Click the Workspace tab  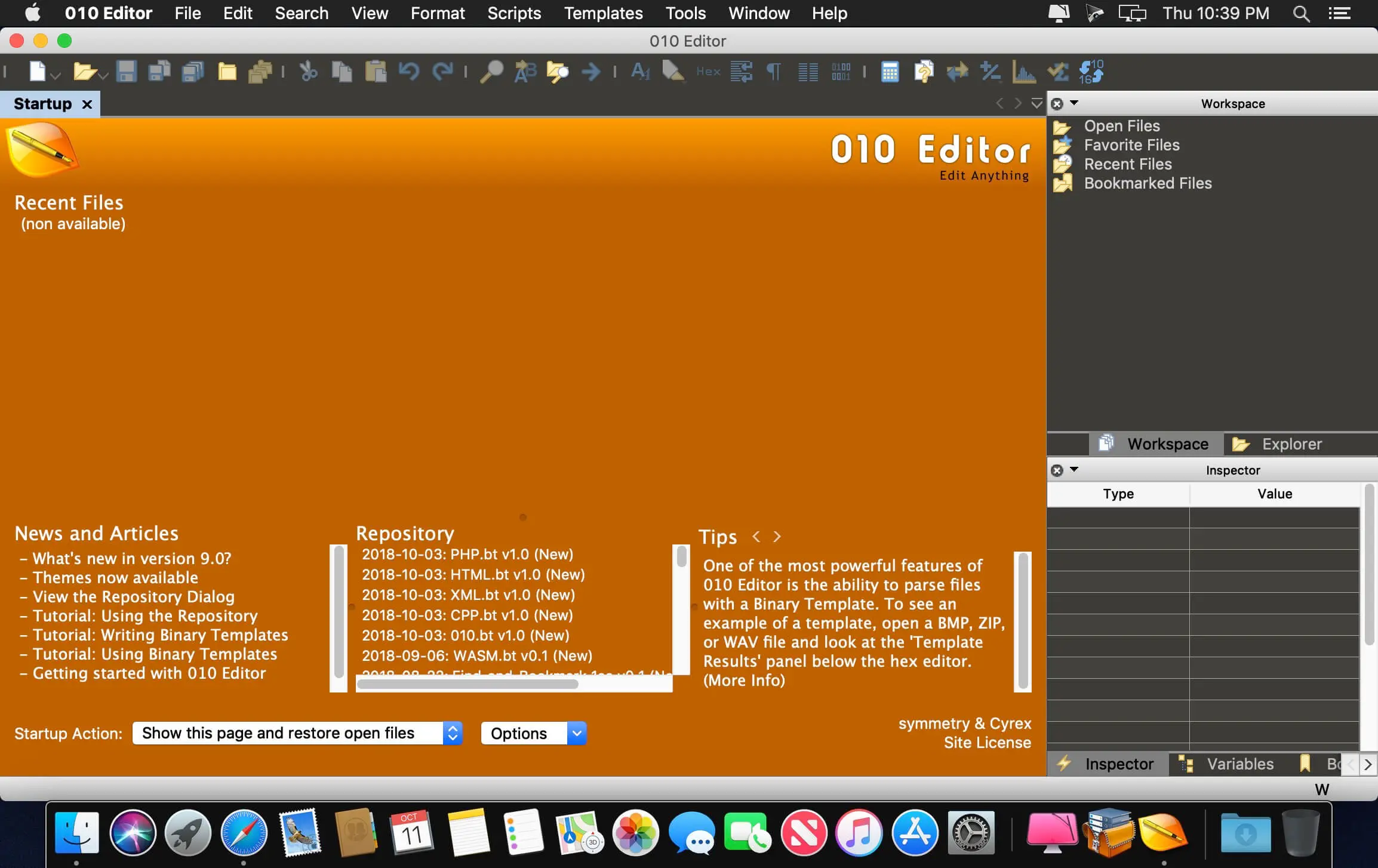click(x=1154, y=443)
